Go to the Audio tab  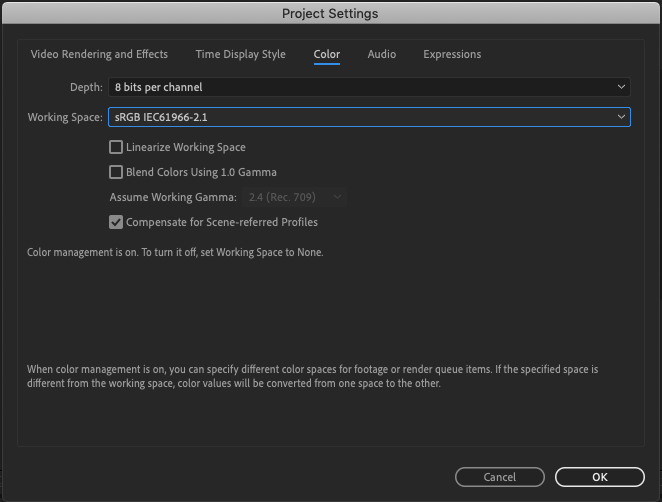tap(381, 54)
